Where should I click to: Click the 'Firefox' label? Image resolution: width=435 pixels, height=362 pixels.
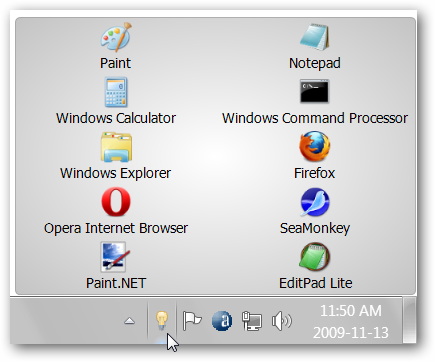point(315,173)
